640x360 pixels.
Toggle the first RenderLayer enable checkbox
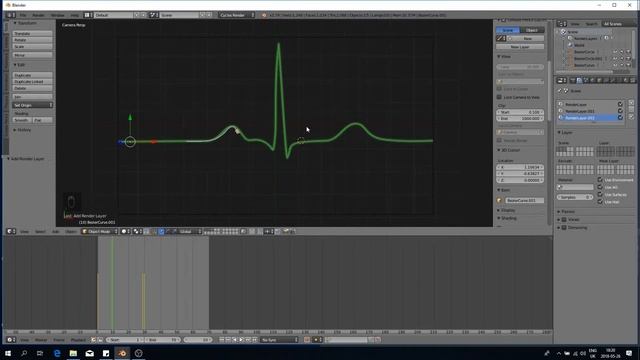620,104
